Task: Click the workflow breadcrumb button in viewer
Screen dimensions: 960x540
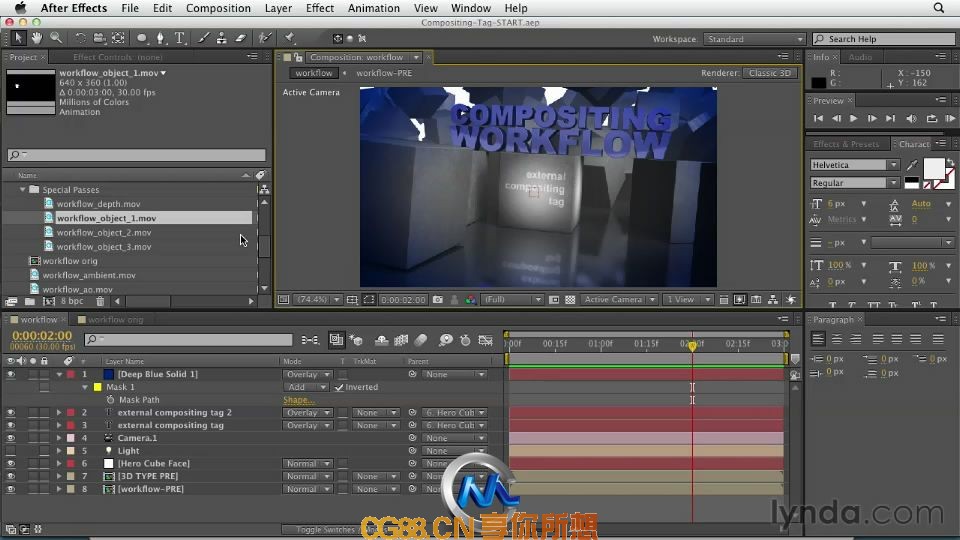Action: (313, 73)
